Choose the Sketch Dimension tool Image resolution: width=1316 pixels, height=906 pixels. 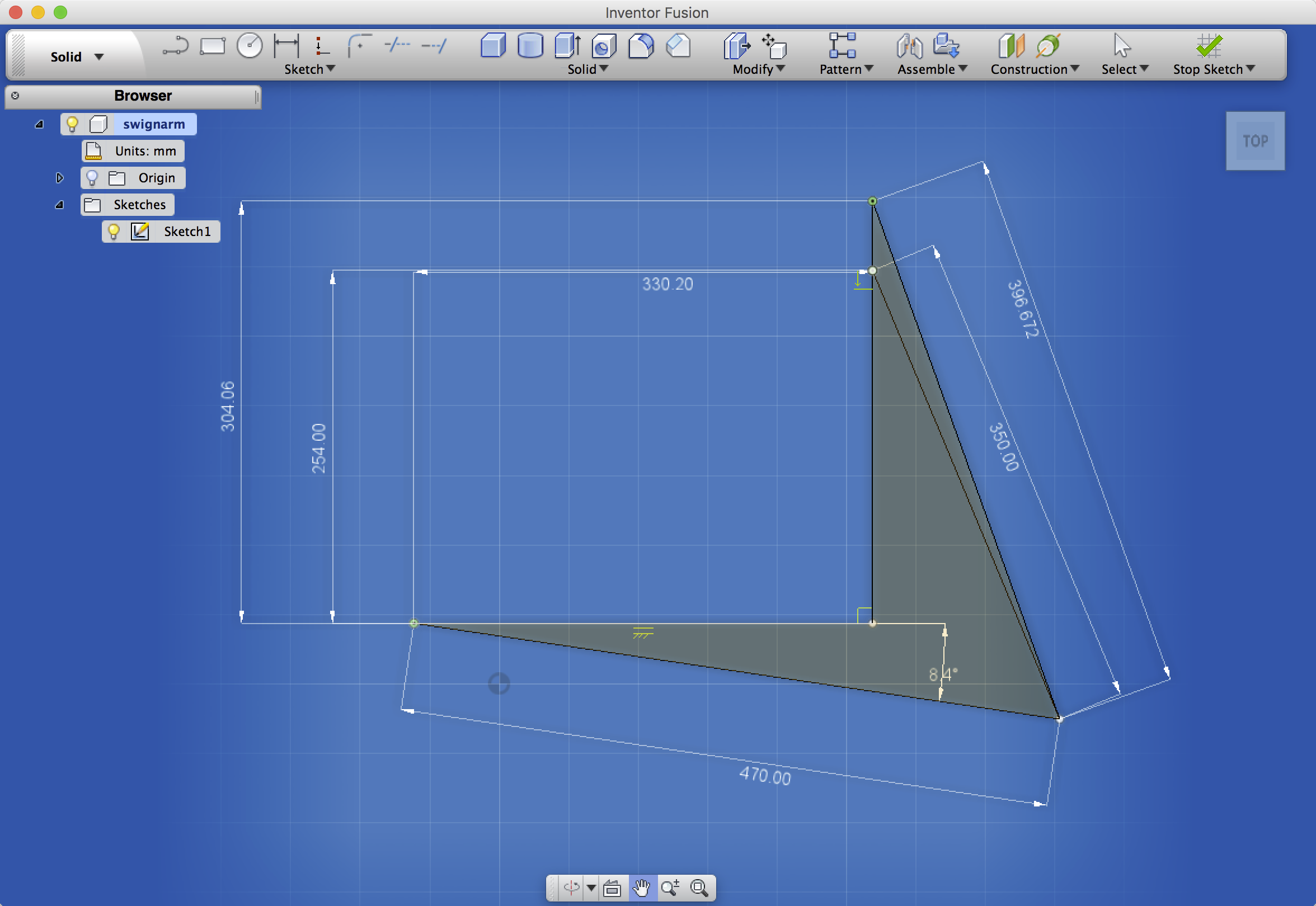[286, 45]
